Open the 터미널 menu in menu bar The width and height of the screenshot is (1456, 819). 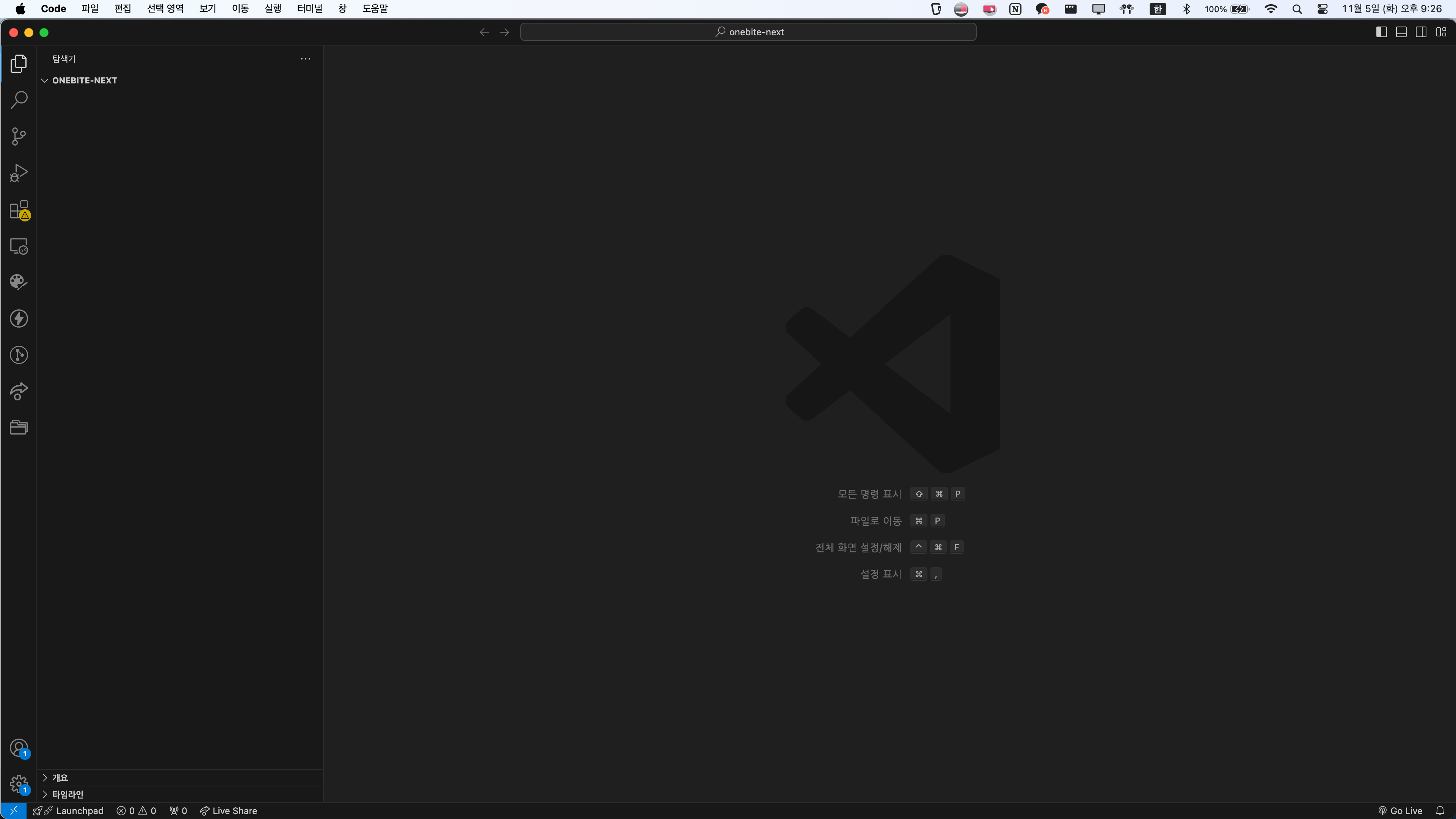tap(309, 8)
